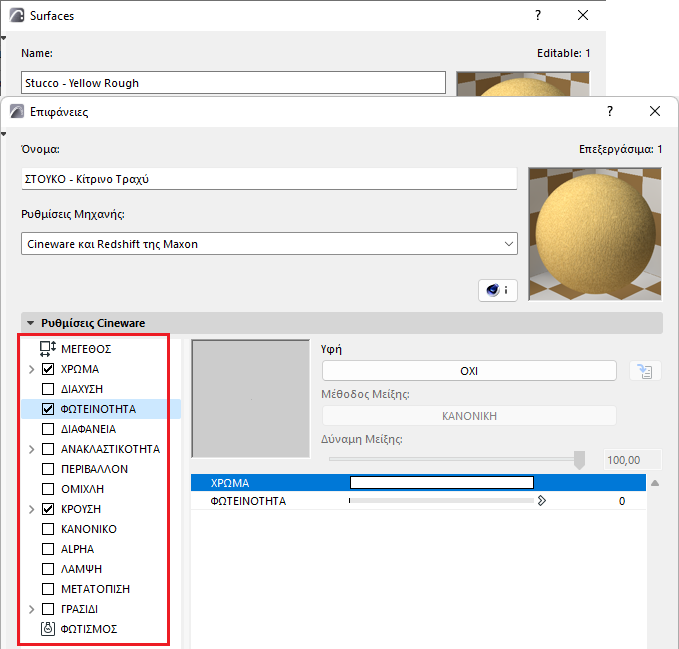Select the ΦΩΤΕΙΝΟΤΗΤΑ parameter row label

coord(248,501)
